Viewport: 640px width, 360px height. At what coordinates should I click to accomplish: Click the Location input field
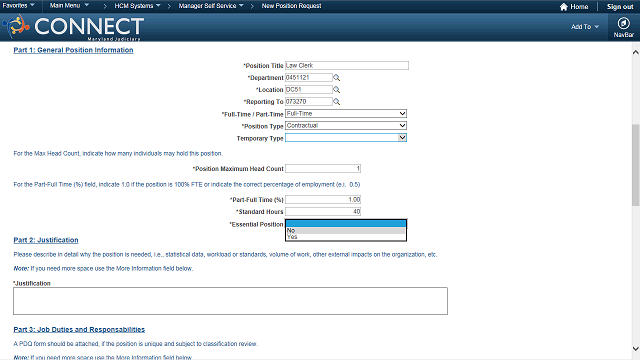(309, 89)
